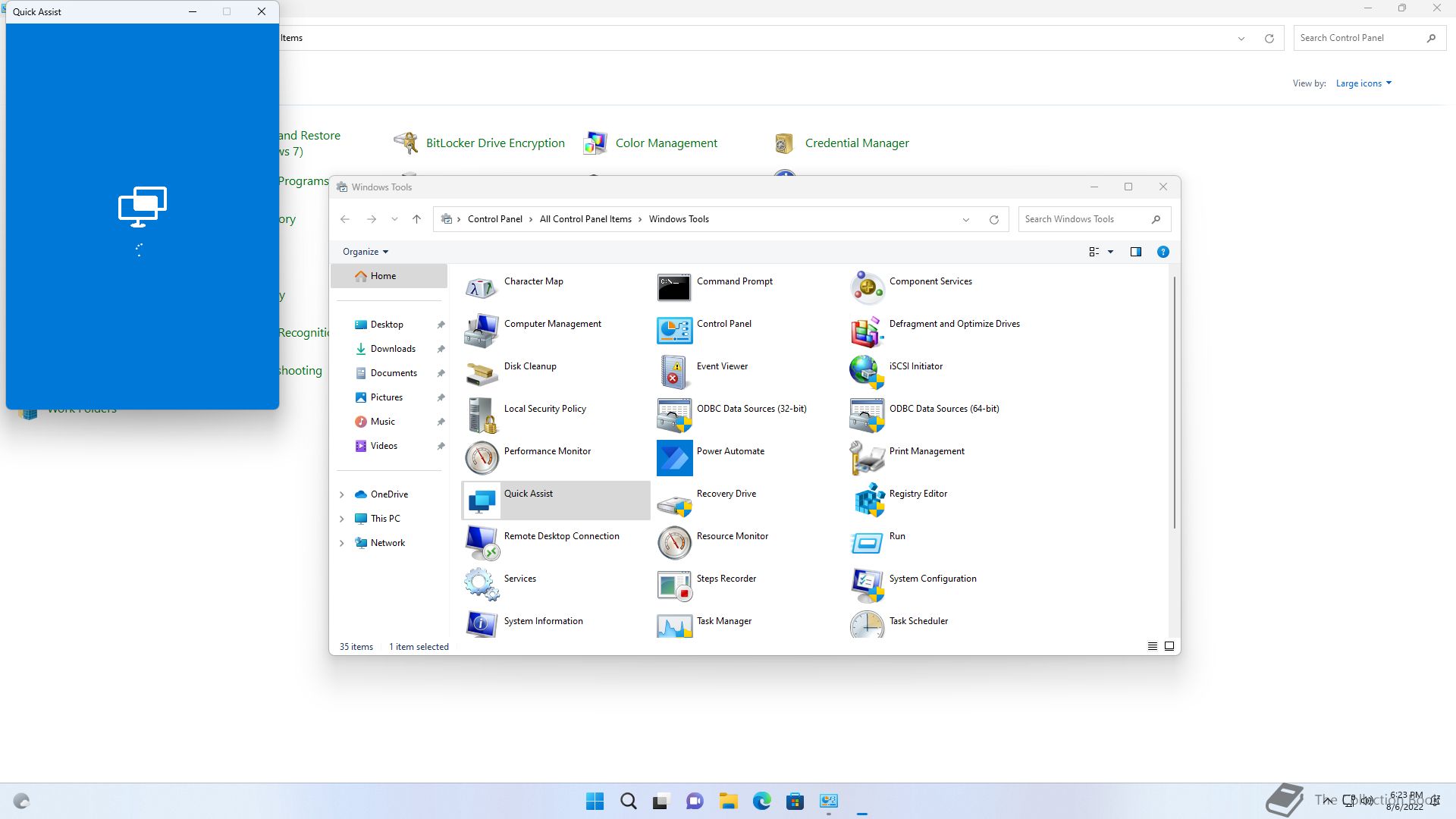This screenshot has width=1456, height=819.
Task: Expand the Network tree node
Action: coord(341,543)
